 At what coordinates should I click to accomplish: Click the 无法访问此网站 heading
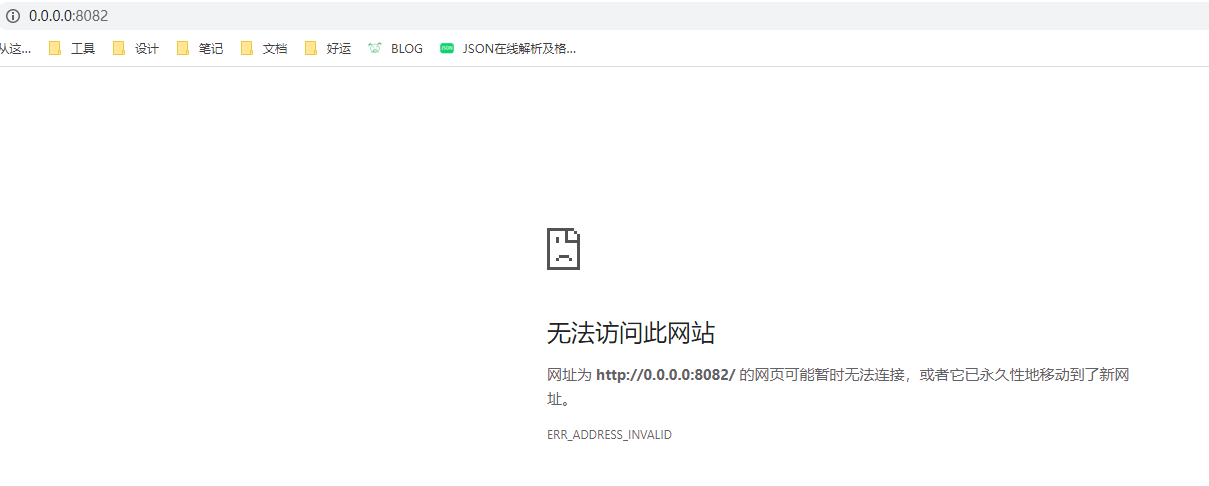point(631,333)
